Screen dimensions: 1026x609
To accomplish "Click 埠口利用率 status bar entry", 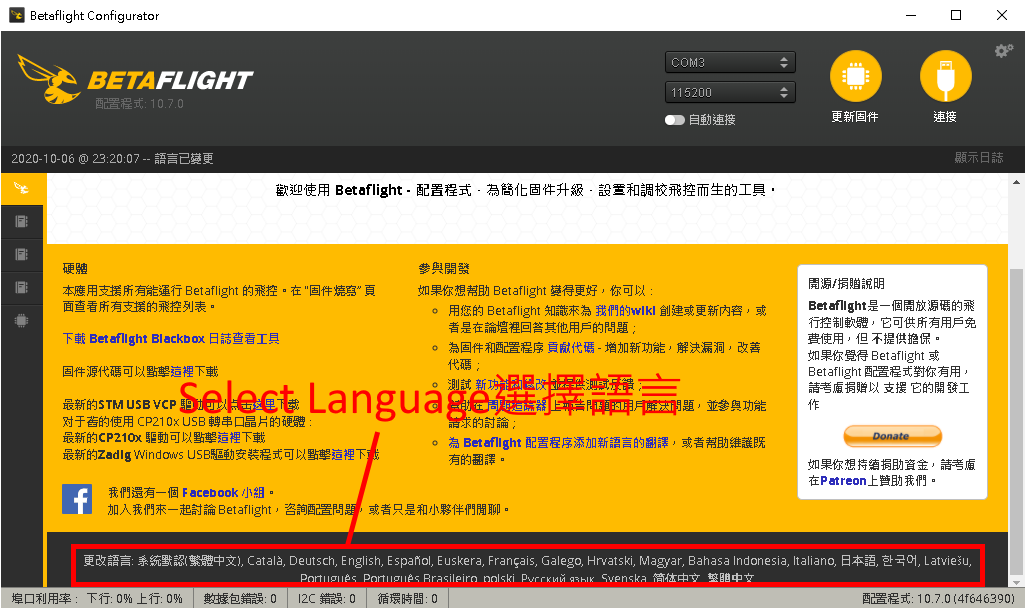I will pyautogui.click(x=97, y=599).
